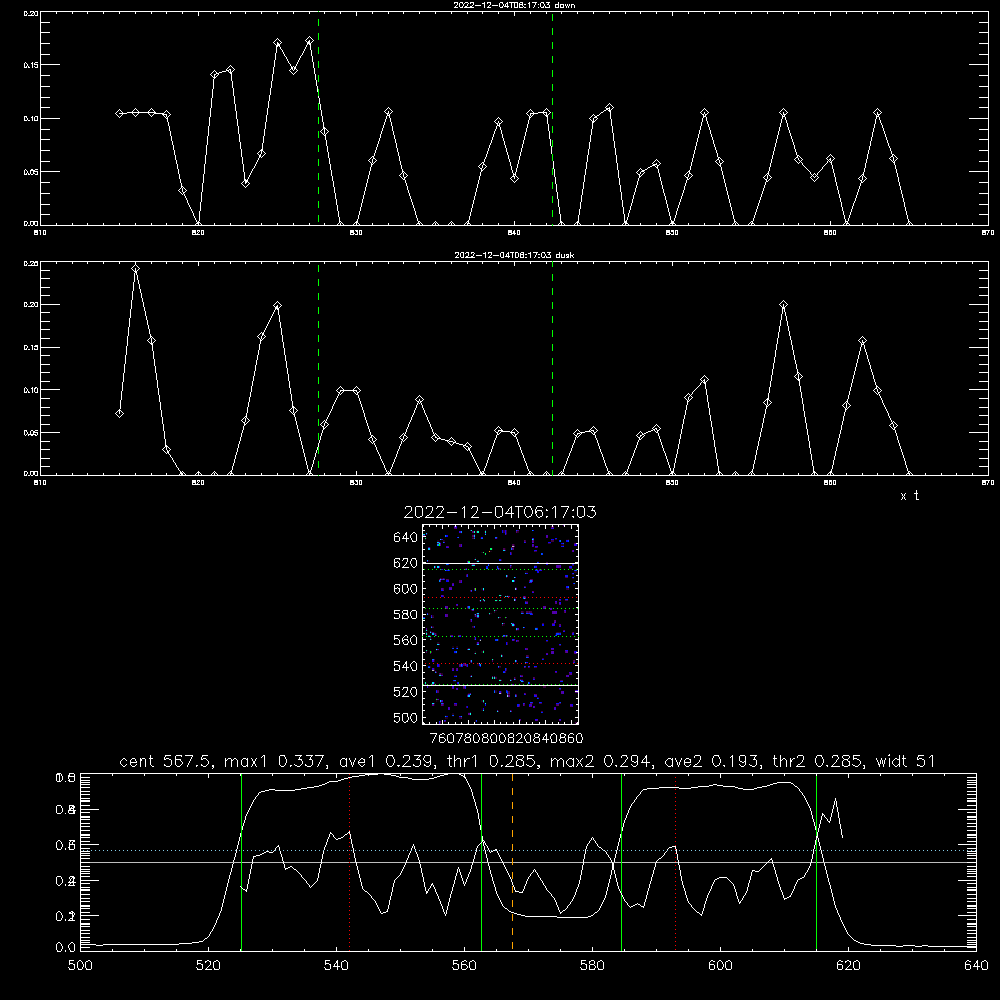Click the 'cent 567.5' text in bottom title
The width and height of the screenshot is (1000, 1000).
click(x=168, y=761)
